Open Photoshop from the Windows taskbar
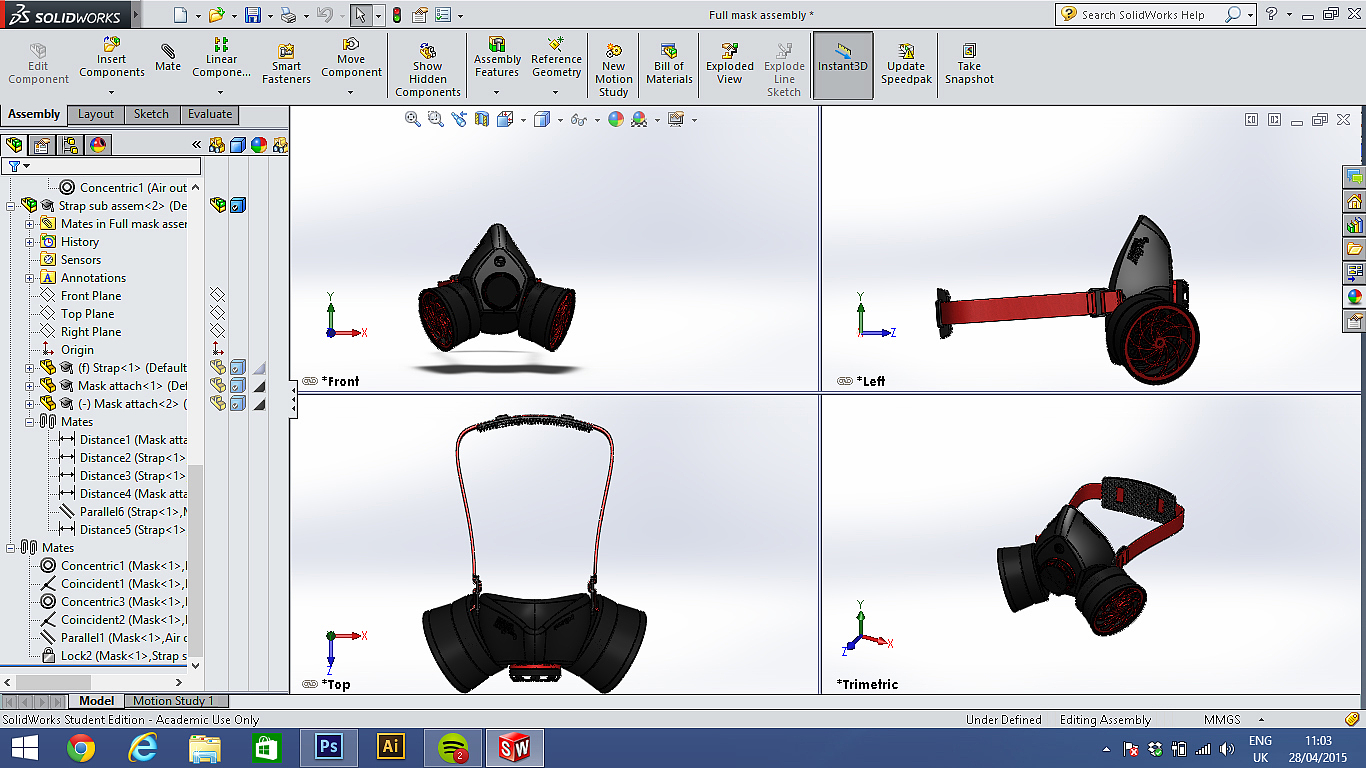This screenshot has height=768, width=1366. click(x=329, y=747)
